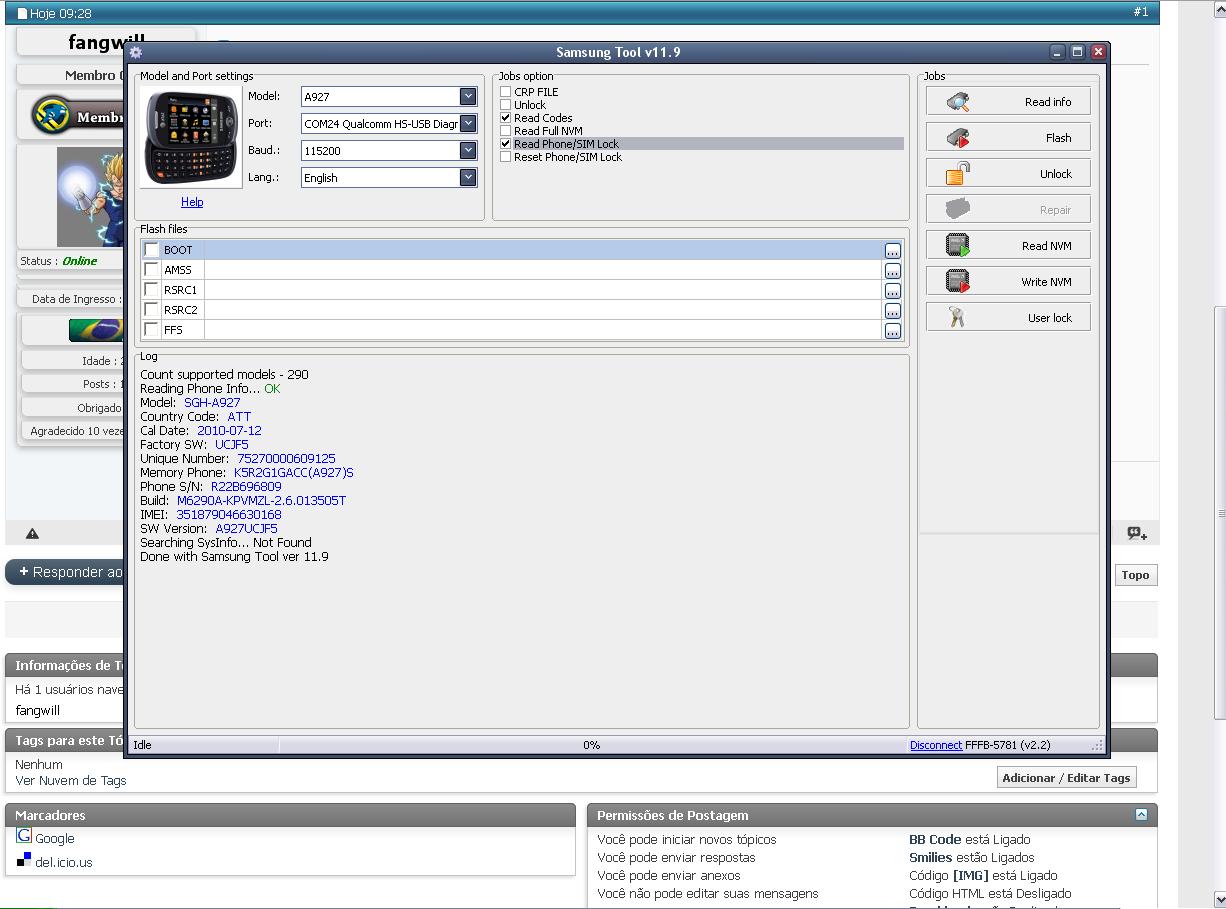Click the IMEI value 351879046630168
The width and height of the screenshot is (1226, 909).
[x=229, y=515]
